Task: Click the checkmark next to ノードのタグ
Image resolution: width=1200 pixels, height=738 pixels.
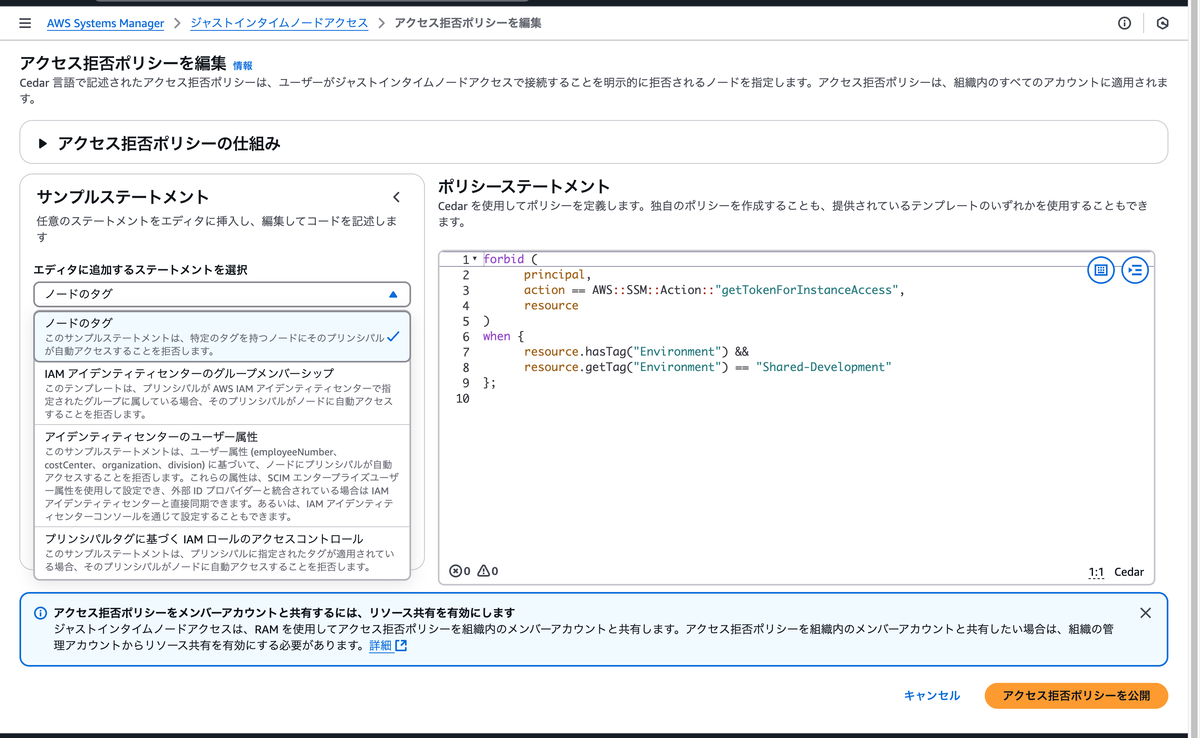Action: click(x=393, y=336)
